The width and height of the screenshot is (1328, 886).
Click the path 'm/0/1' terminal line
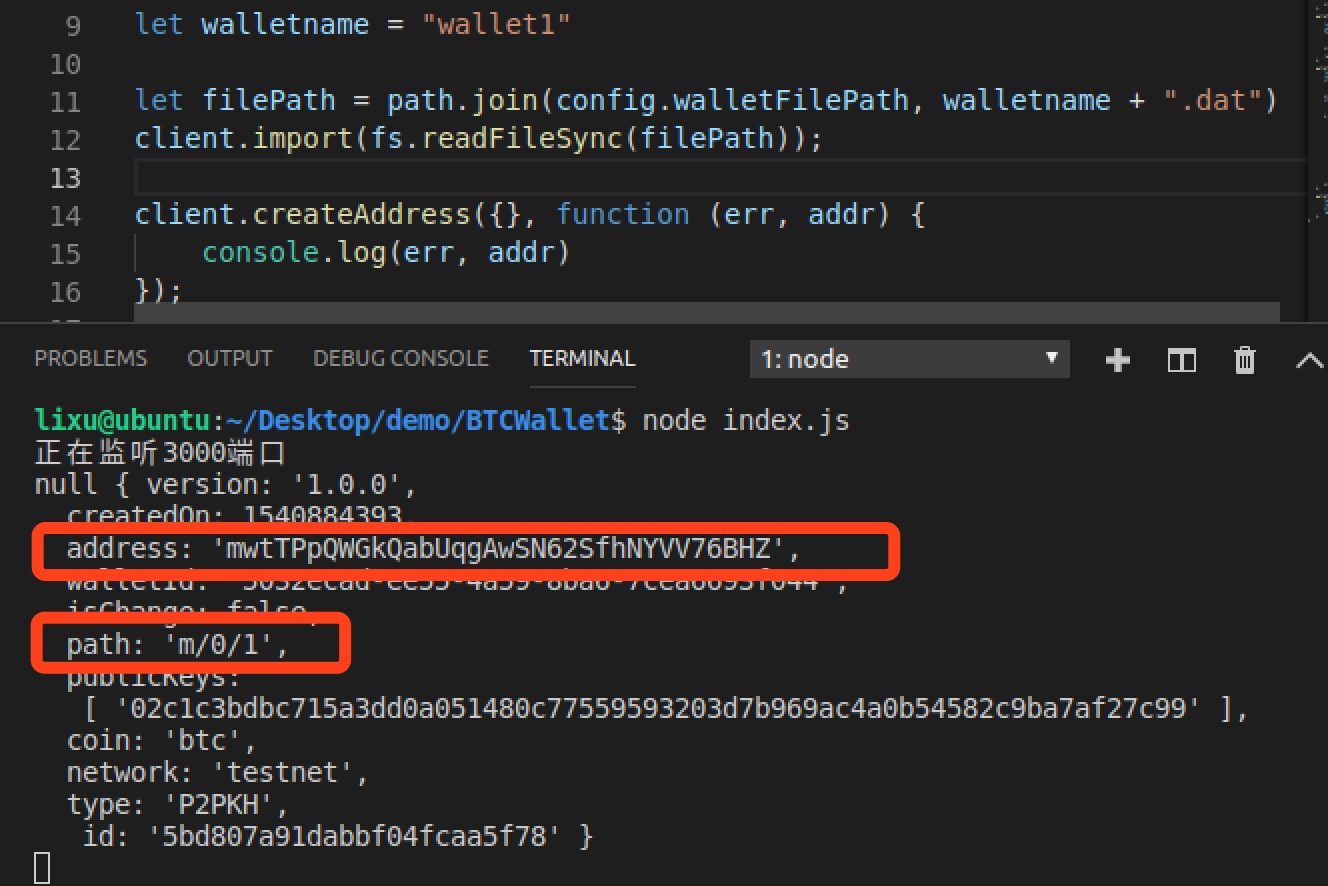(x=177, y=645)
